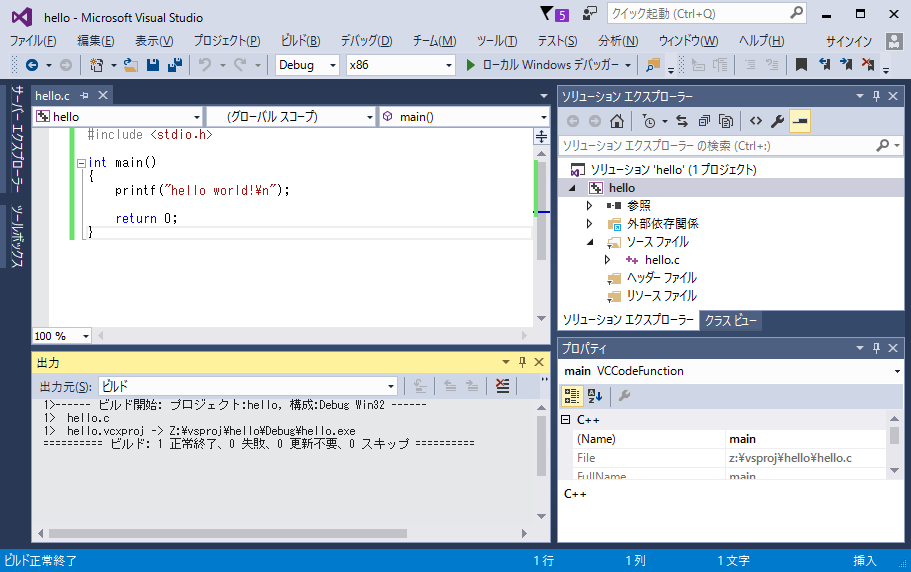Open the サーバー エクスプローラー side tab
The image size is (911, 572).
[x=17, y=139]
